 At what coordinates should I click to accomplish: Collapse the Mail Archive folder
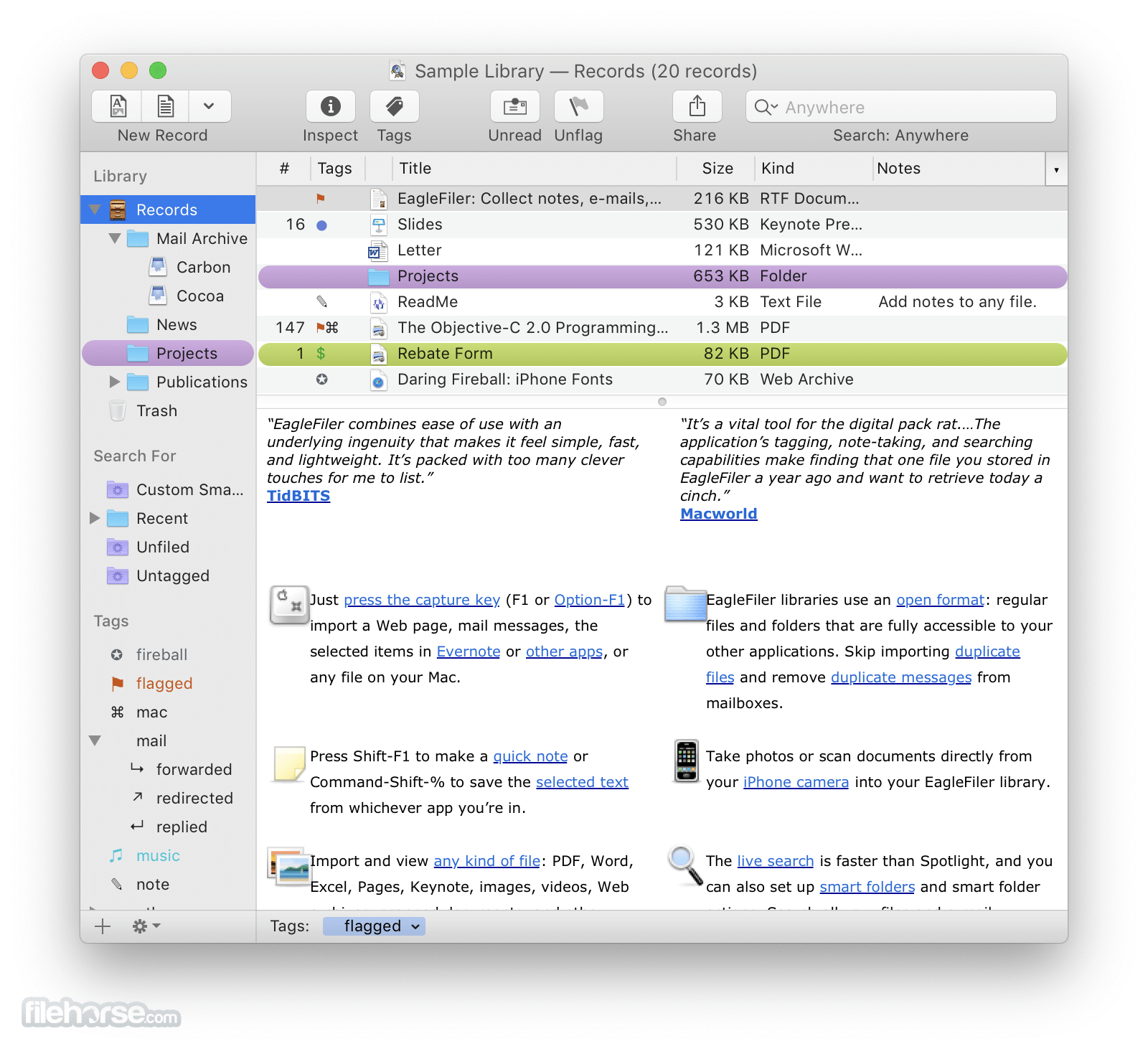pyautogui.click(x=115, y=238)
